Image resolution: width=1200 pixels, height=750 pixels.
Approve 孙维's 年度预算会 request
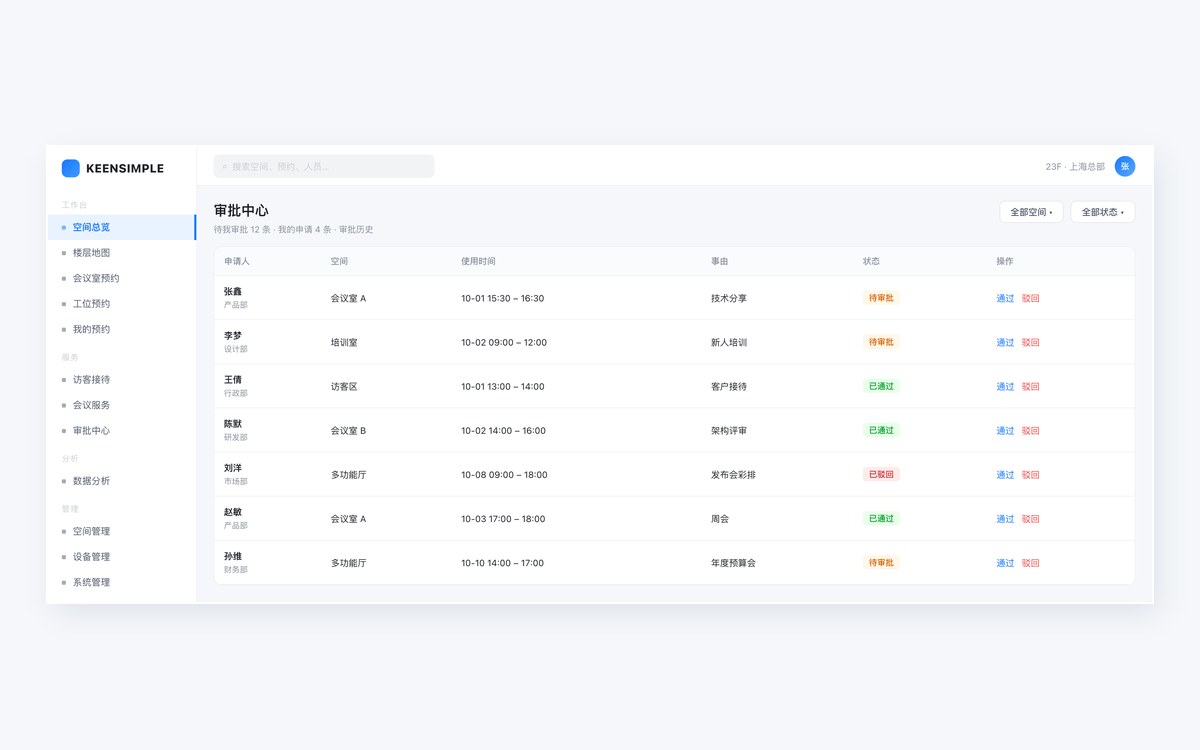1005,563
